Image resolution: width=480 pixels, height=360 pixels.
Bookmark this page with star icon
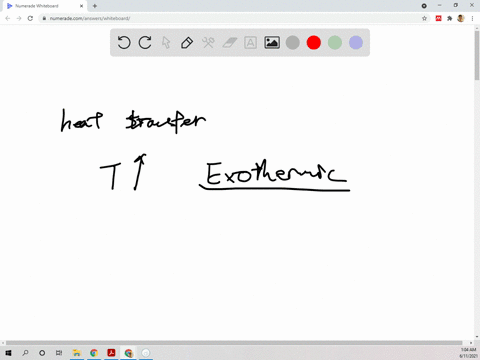[424, 18]
